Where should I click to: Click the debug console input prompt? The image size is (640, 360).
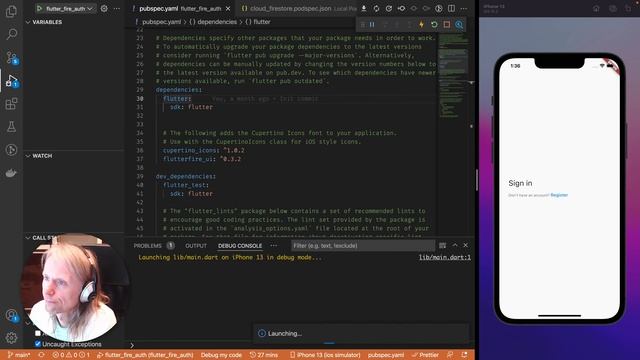tap(302, 345)
